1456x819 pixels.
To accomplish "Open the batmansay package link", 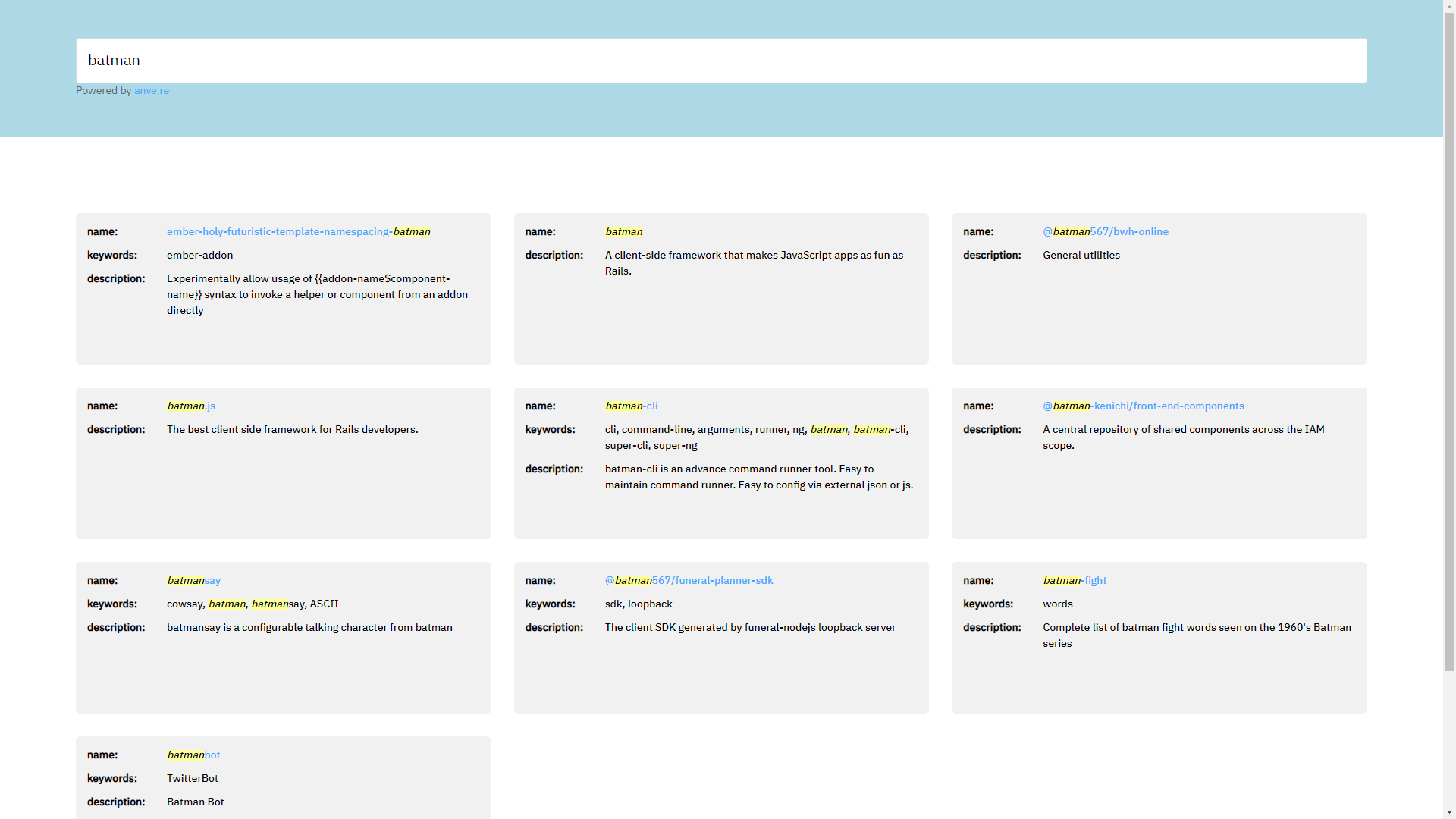I will [193, 580].
